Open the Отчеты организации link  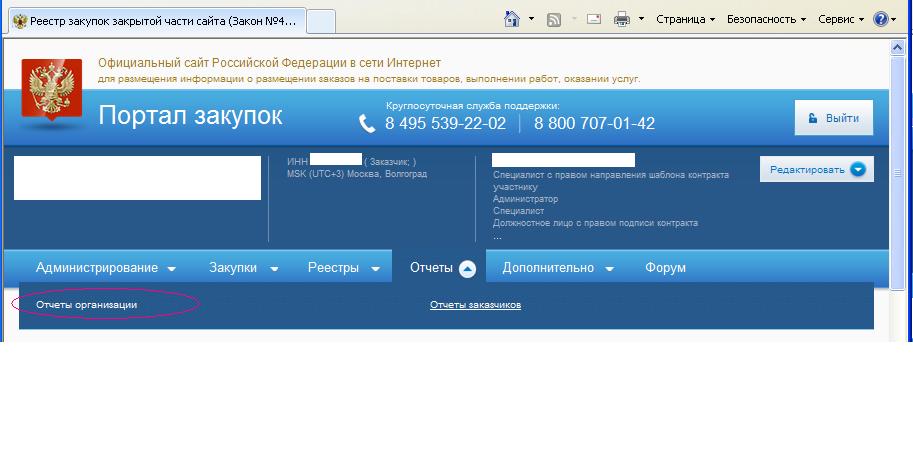point(86,305)
